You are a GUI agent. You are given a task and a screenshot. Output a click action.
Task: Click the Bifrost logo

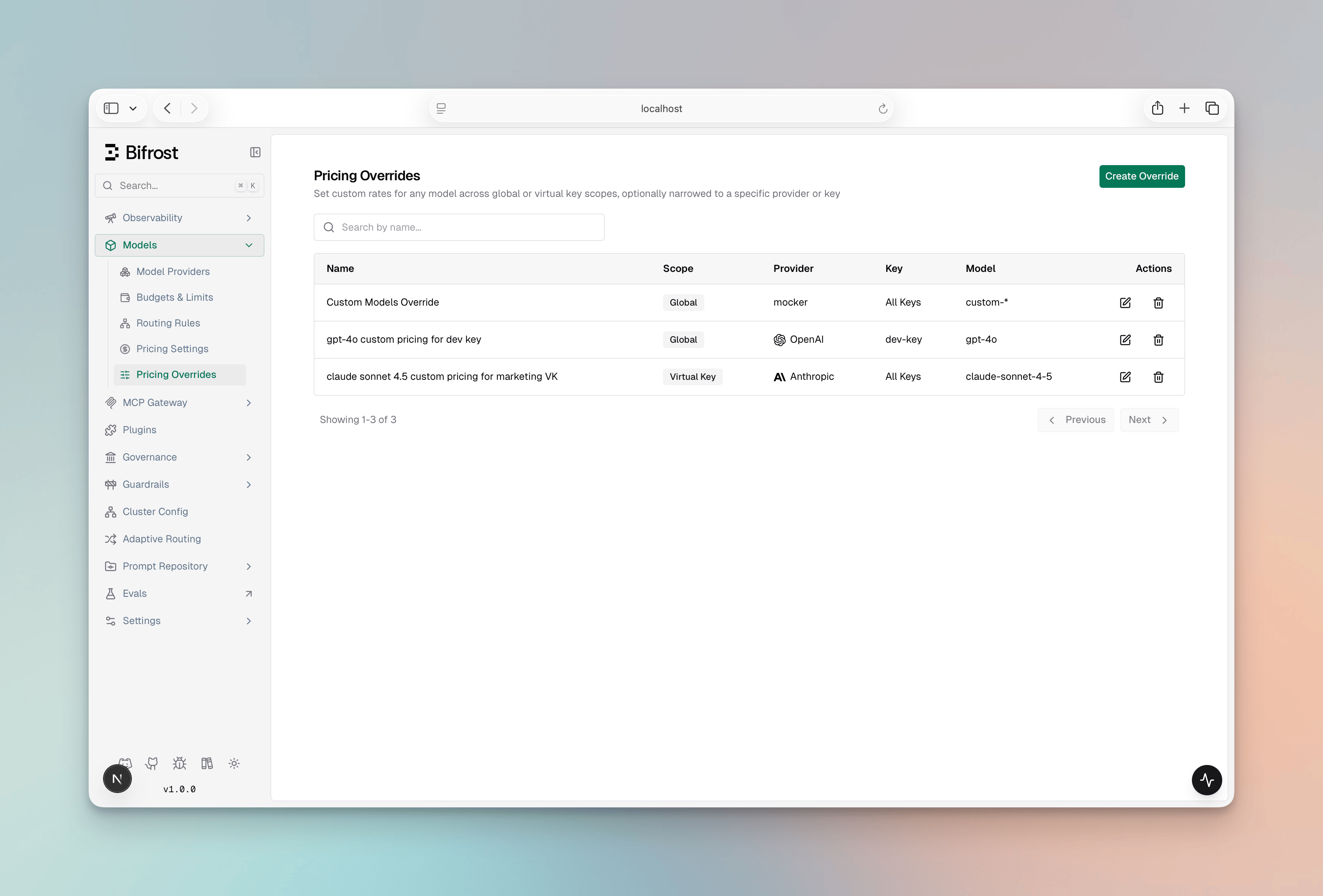142,153
